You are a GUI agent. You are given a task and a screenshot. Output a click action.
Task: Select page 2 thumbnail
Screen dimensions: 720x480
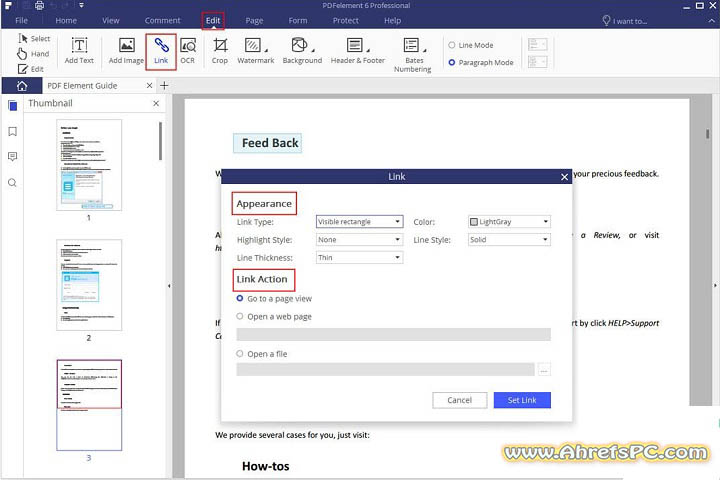click(x=89, y=285)
